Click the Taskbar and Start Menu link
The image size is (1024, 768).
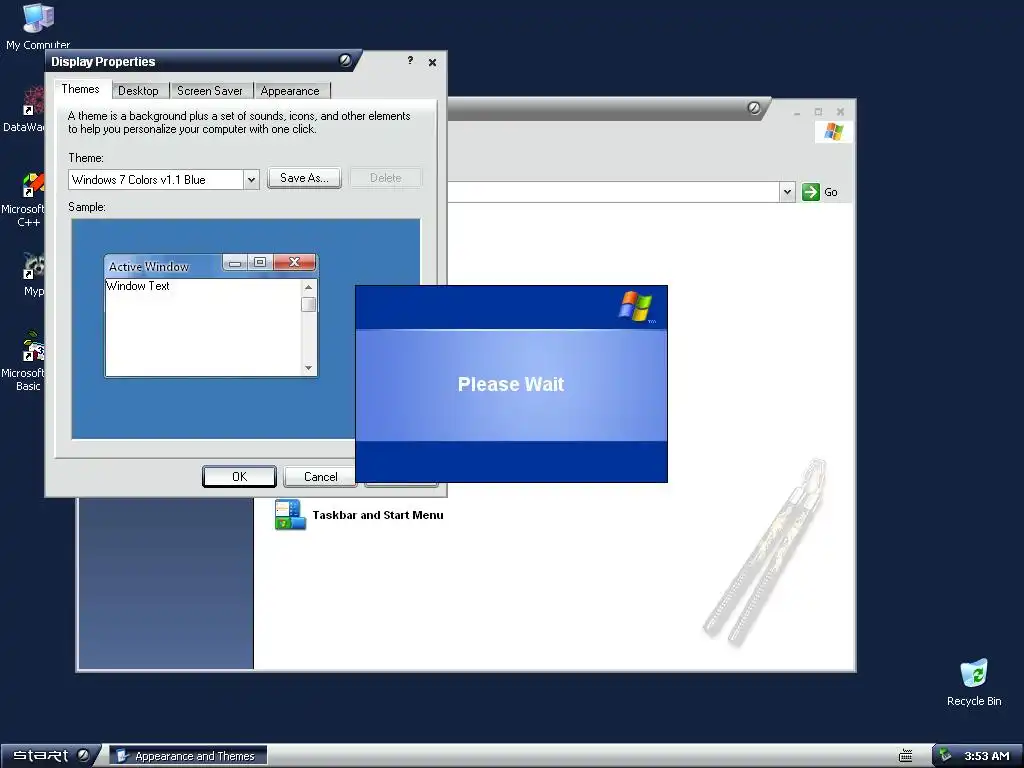[x=377, y=515]
